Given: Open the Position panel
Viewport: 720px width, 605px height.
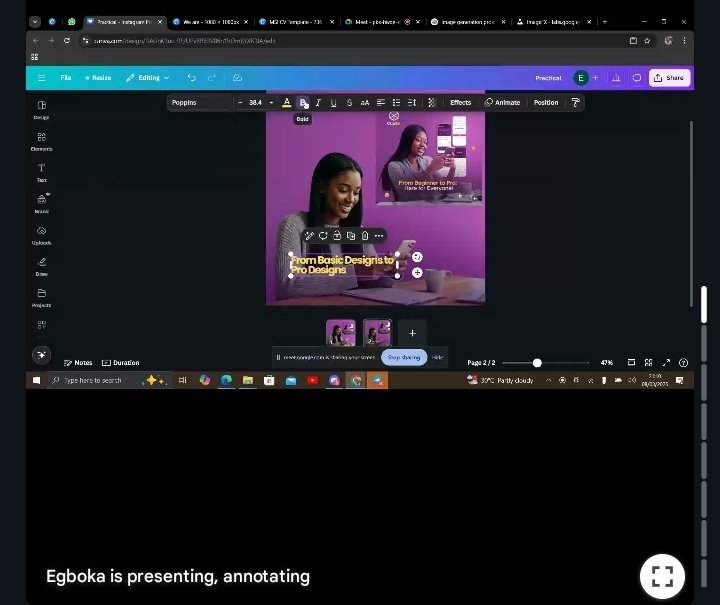Looking at the screenshot, I should [546, 102].
